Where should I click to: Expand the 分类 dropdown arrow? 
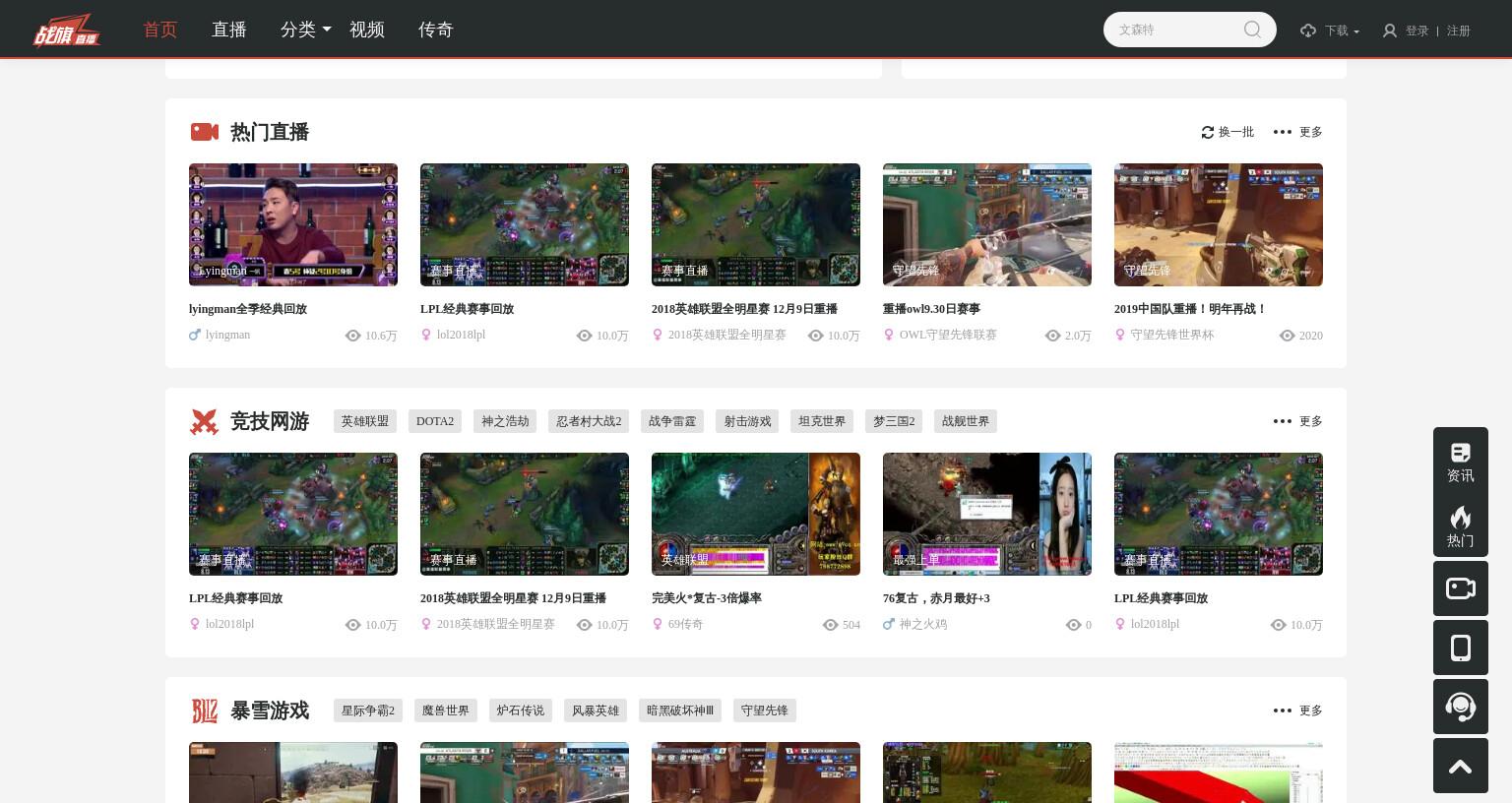pyautogui.click(x=327, y=31)
